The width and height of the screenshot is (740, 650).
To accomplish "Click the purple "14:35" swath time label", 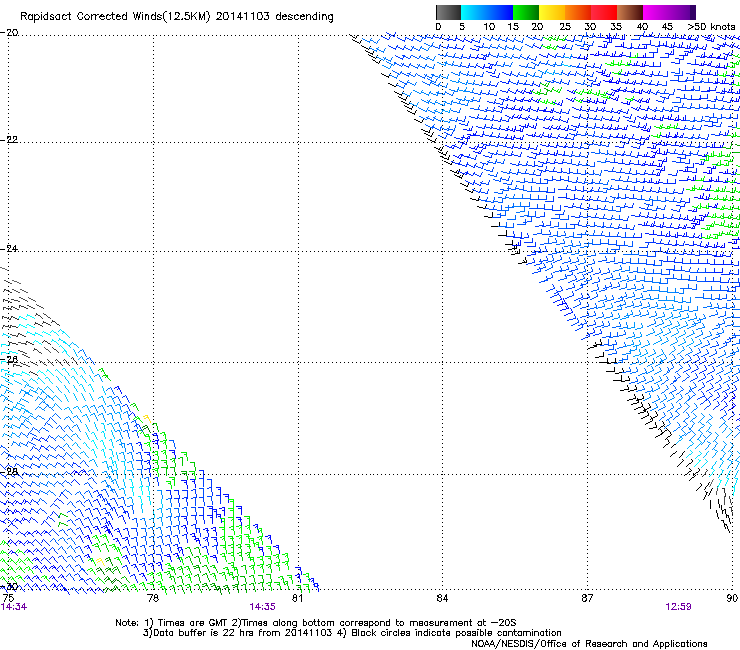I will 262,607.
